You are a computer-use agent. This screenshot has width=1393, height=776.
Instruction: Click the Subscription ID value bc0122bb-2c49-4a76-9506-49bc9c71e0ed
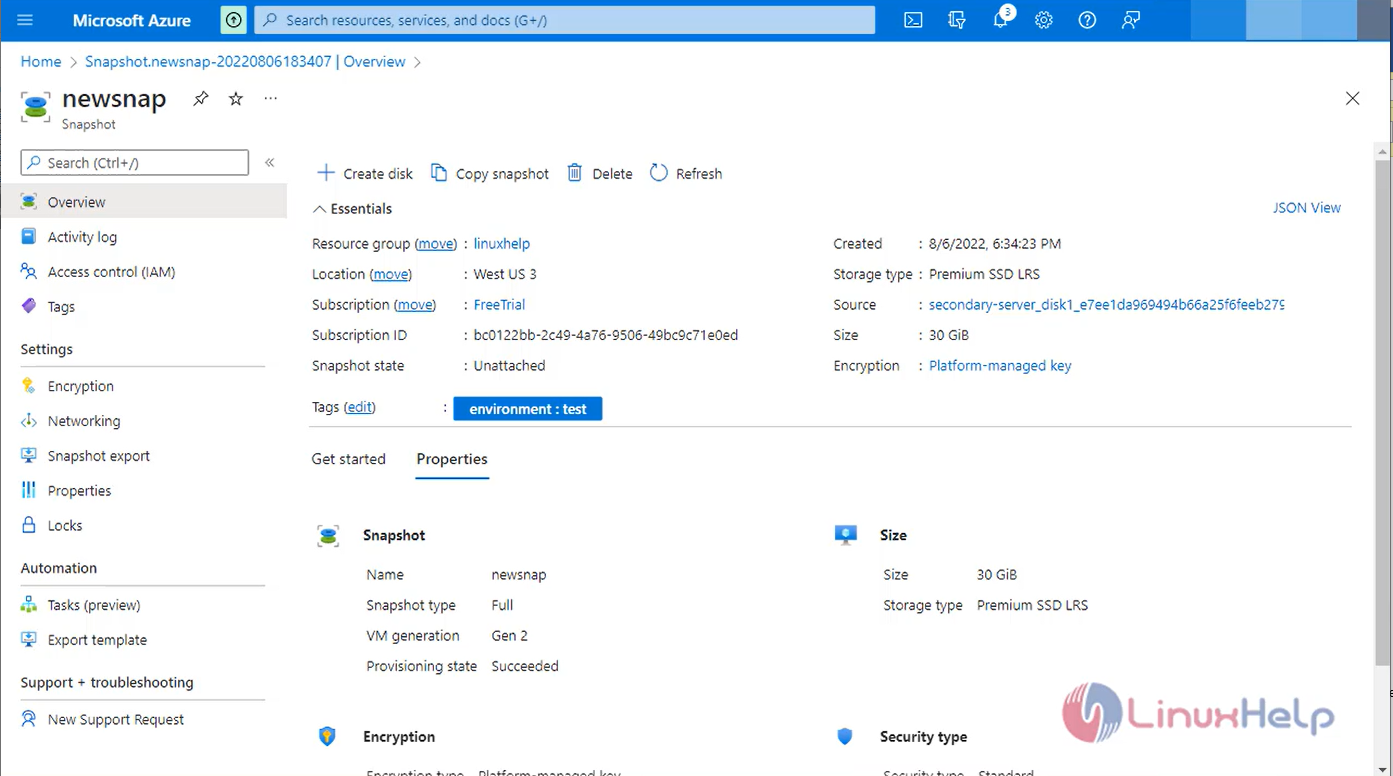click(606, 335)
